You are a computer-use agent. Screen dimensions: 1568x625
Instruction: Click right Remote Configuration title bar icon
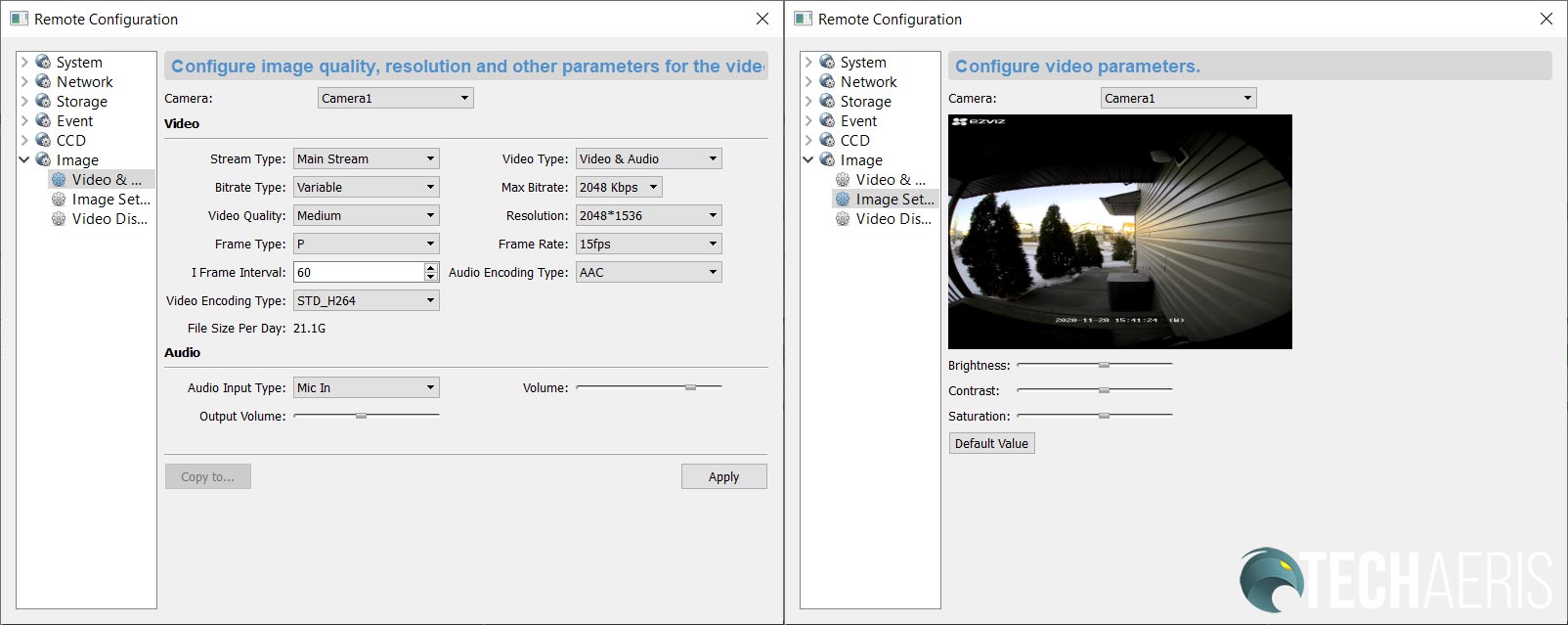pyautogui.click(x=804, y=19)
